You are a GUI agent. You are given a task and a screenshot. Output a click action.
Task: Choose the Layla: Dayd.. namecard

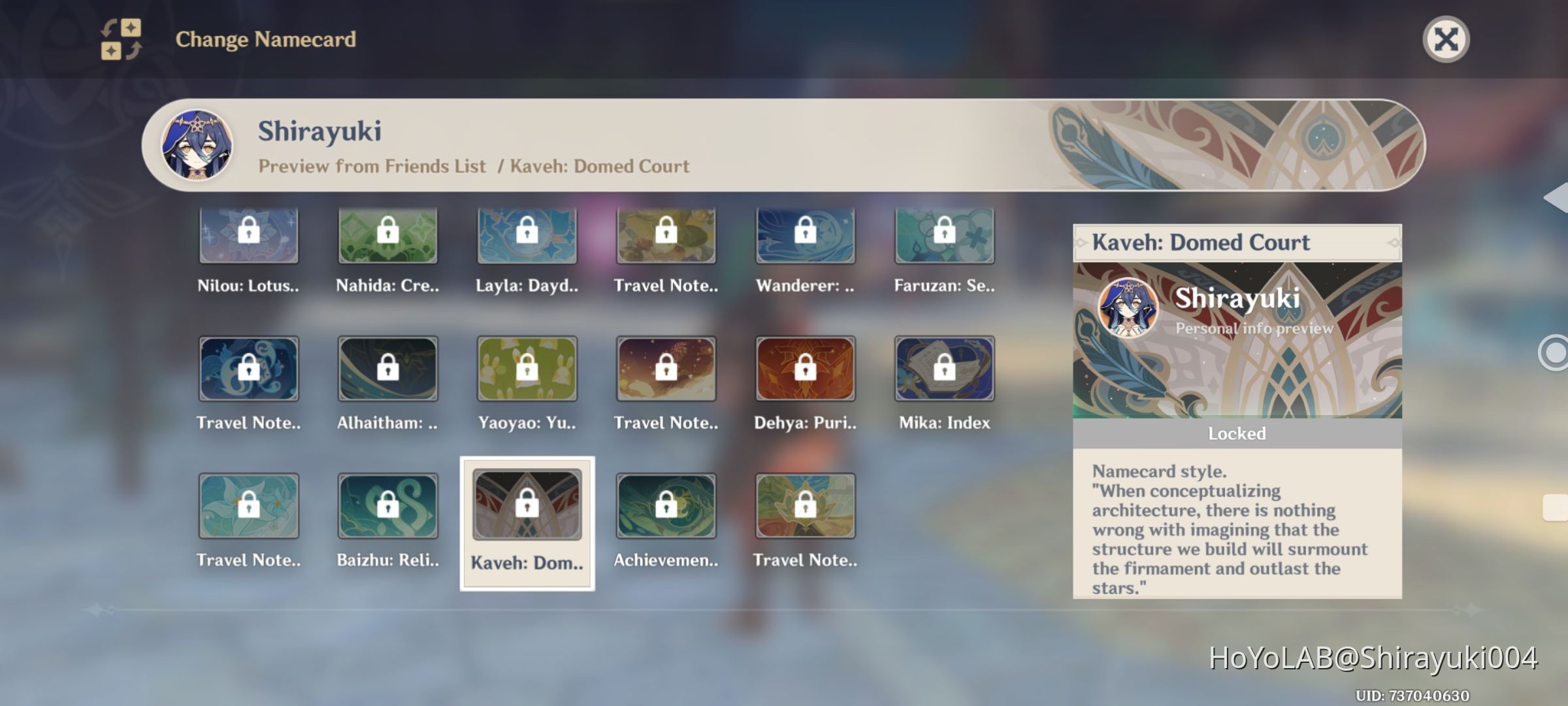(527, 237)
